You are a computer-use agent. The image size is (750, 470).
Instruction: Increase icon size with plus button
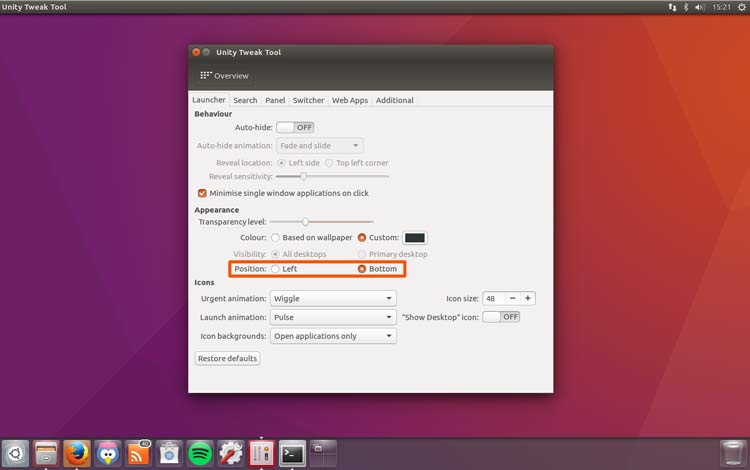(x=528, y=298)
